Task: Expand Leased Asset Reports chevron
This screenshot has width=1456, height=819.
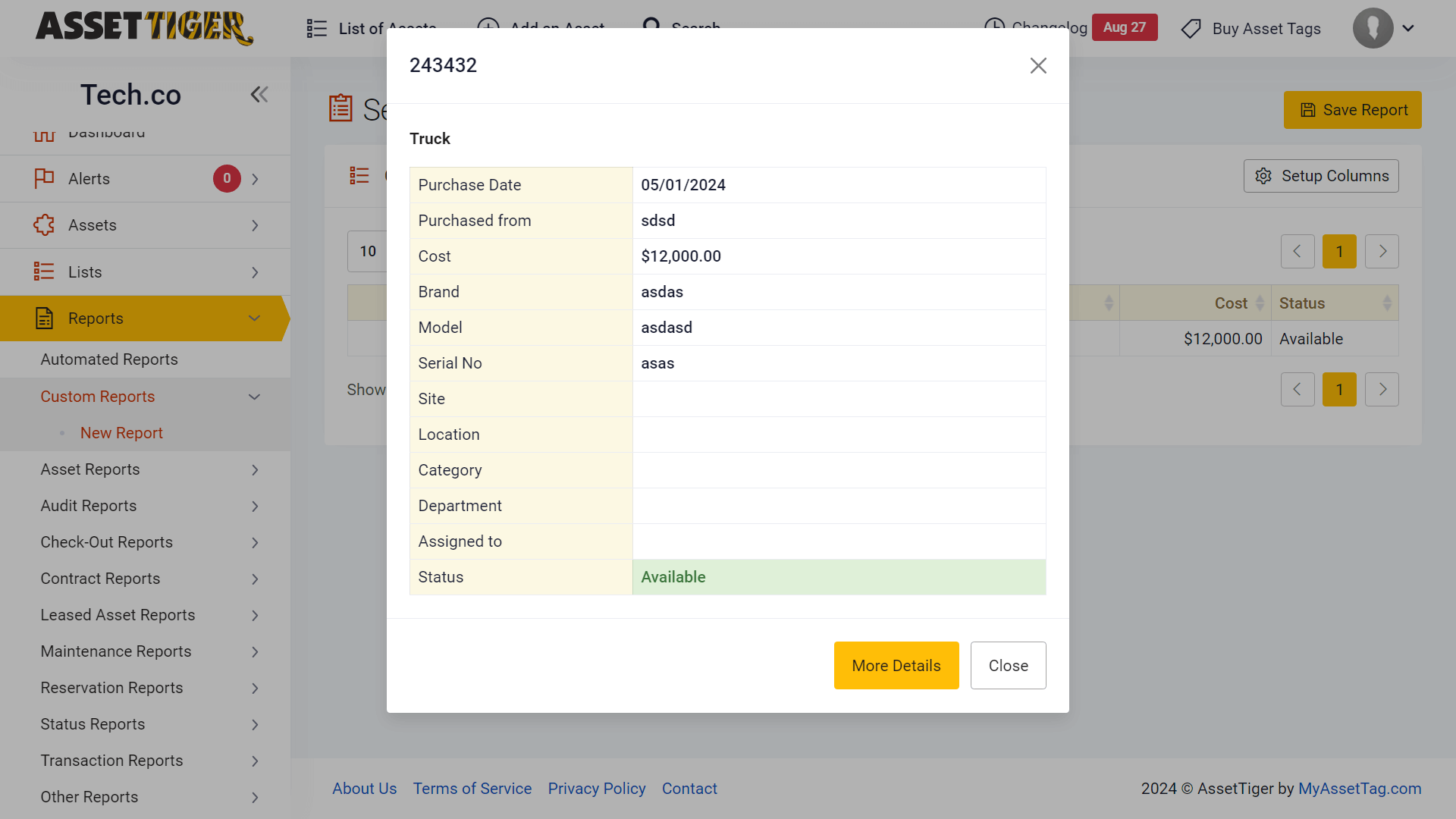Action: (255, 616)
